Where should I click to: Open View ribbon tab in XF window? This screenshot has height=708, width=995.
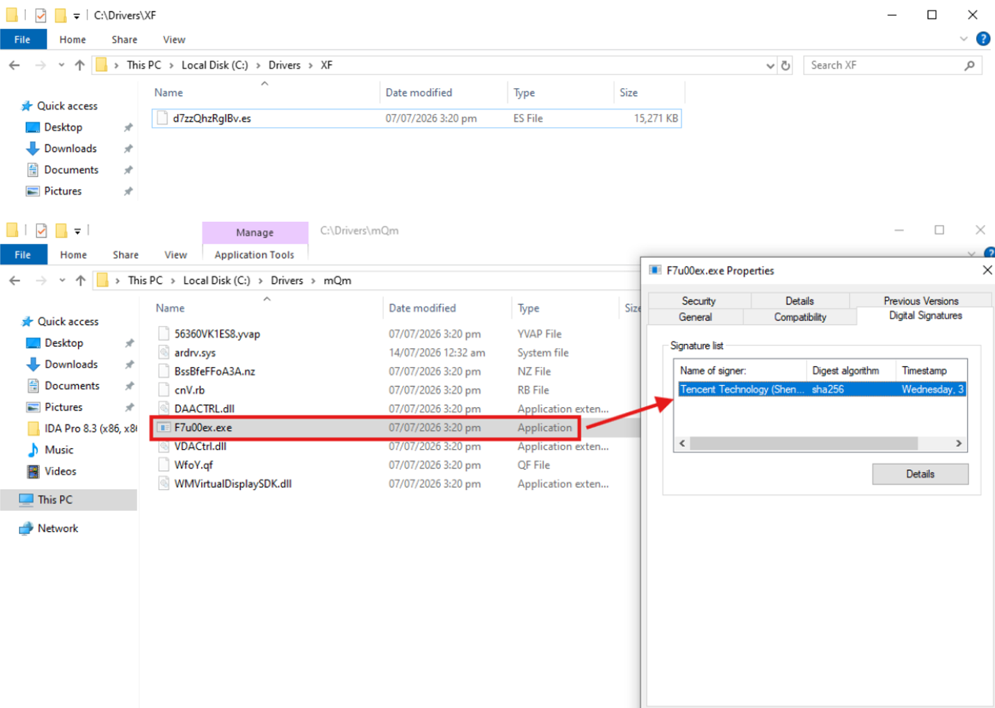click(x=174, y=39)
